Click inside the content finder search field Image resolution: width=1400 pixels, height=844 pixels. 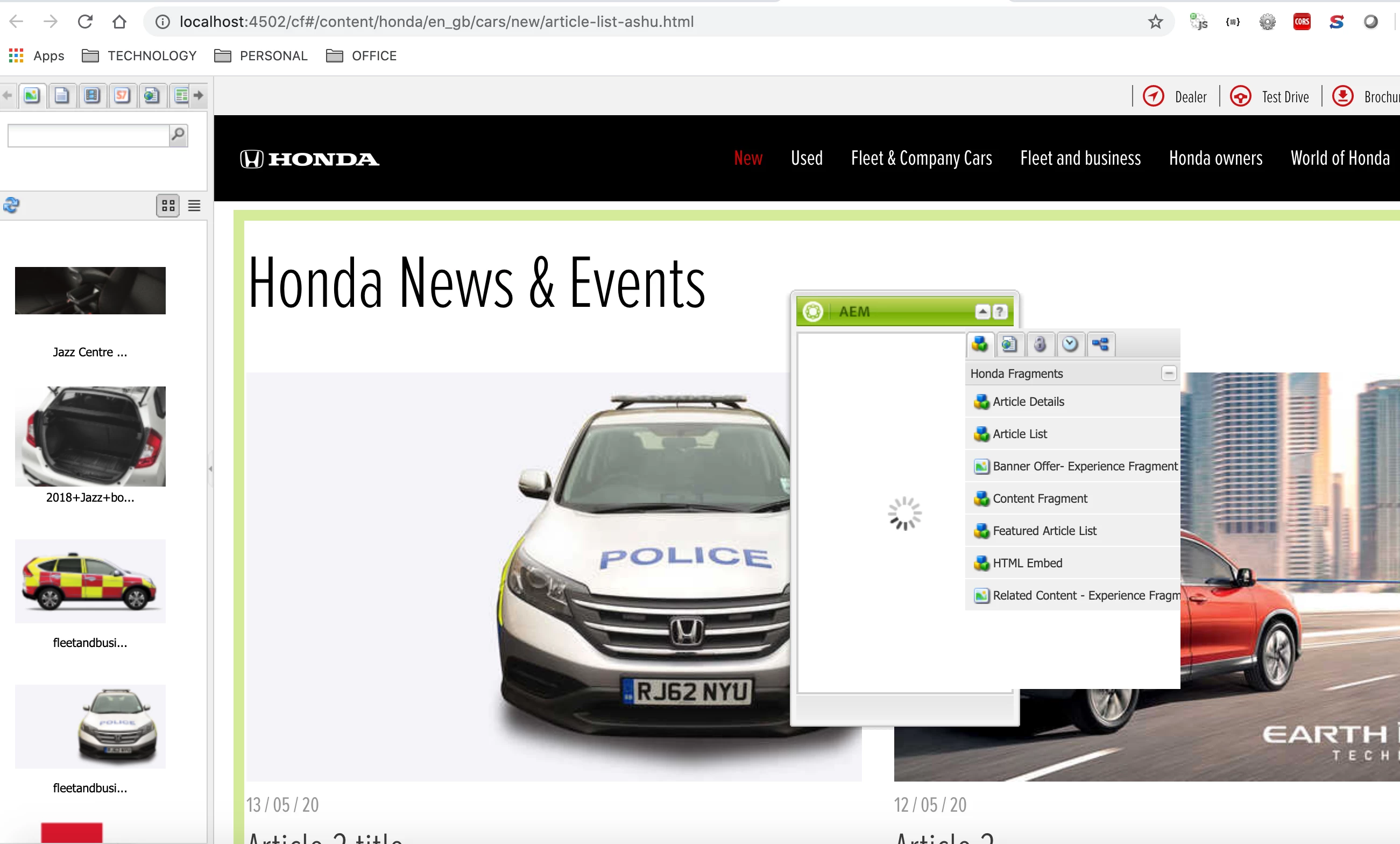coord(88,136)
